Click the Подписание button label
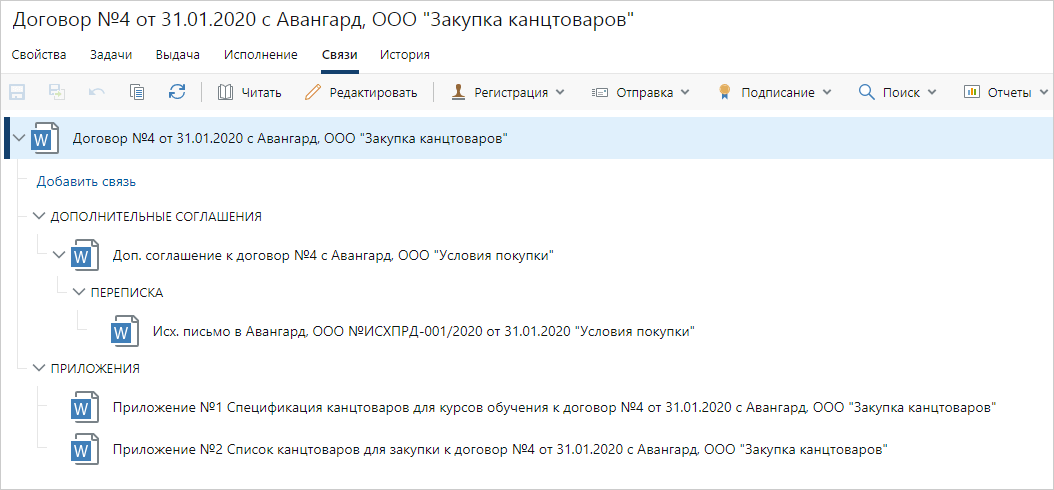The height and width of the screenshot is (490, 1054). pos(778,93)
